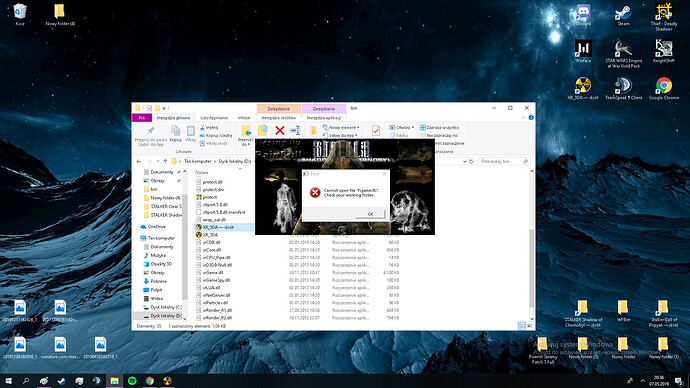Close the Error dialog with its X
The height and width of the screenshot is (388, 690).
click(x=384, y=174)
